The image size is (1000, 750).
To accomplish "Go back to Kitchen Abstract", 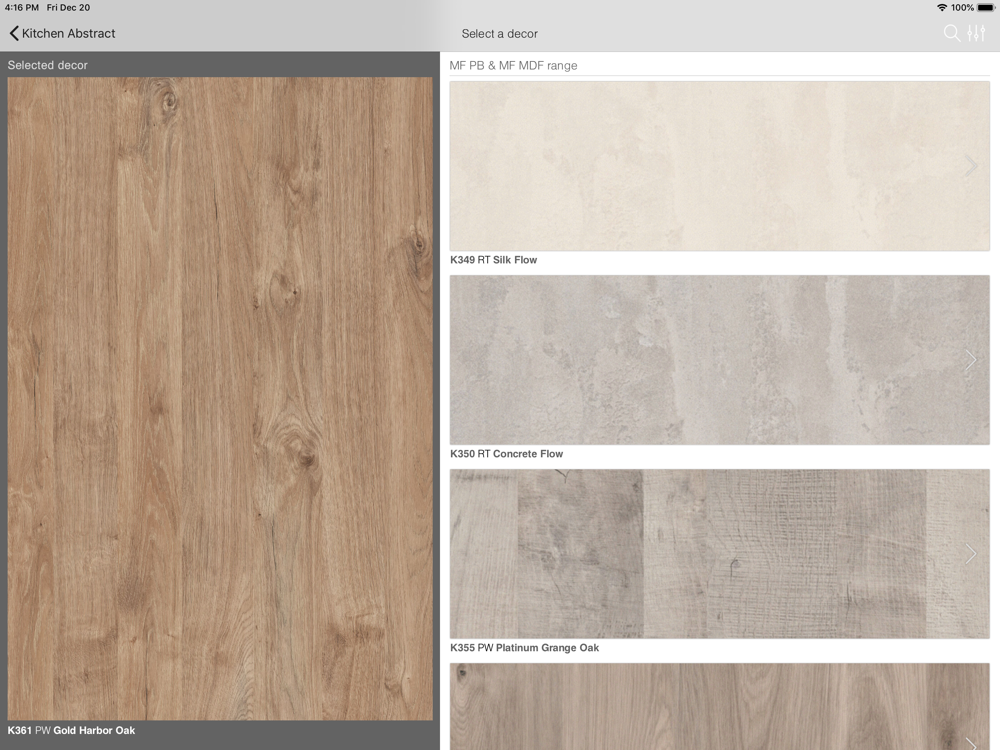I will point(62,33).
